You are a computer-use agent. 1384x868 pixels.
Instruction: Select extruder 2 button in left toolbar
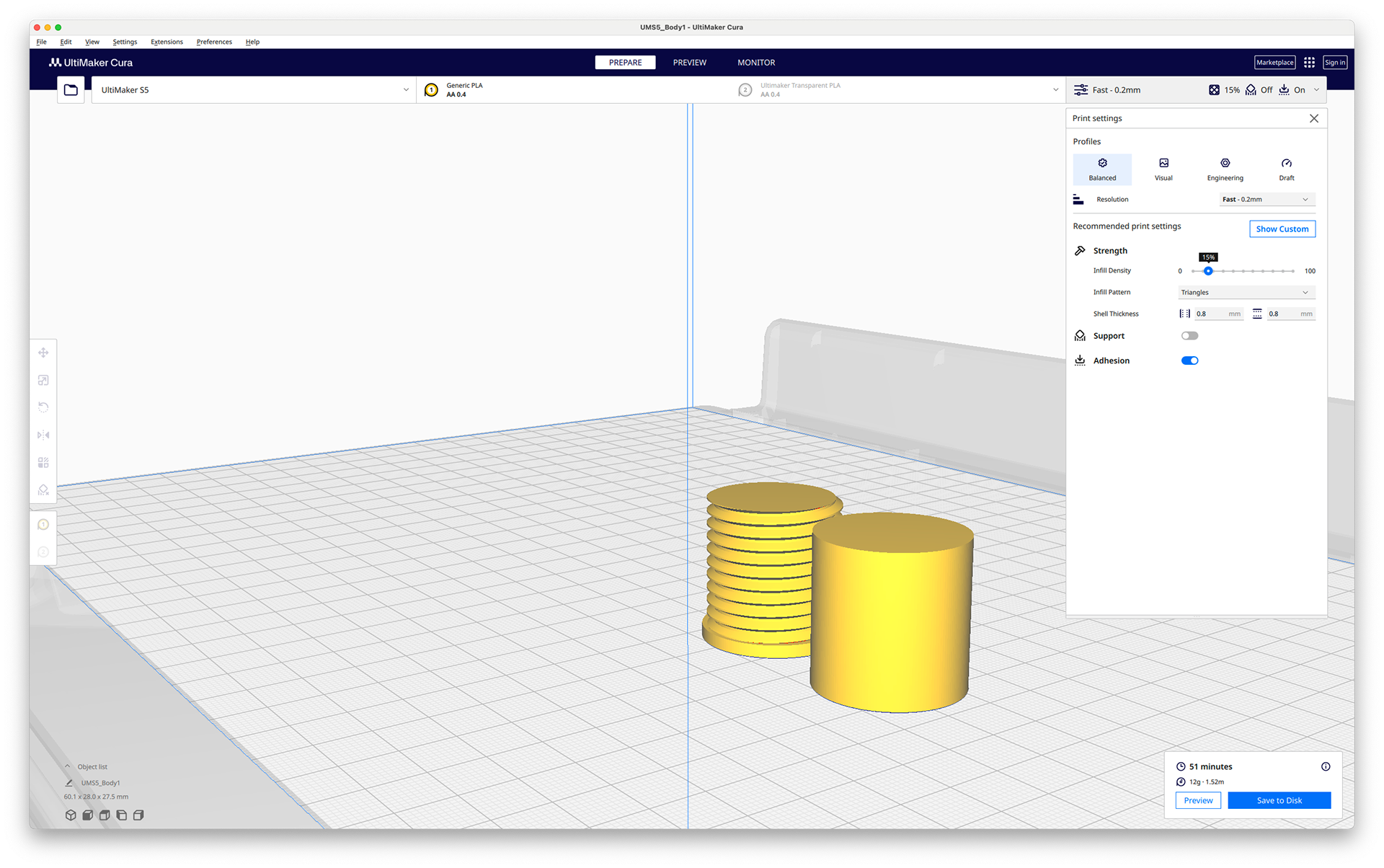pyautogui.click(x=43, y=552)
